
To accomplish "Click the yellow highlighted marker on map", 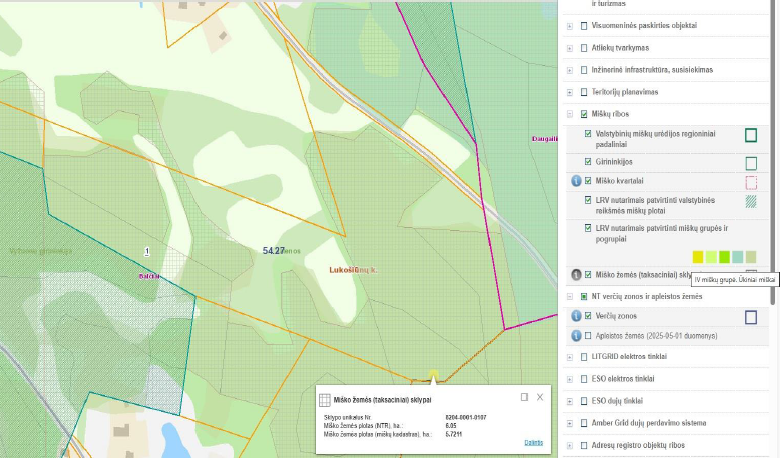I will (433, 374).
